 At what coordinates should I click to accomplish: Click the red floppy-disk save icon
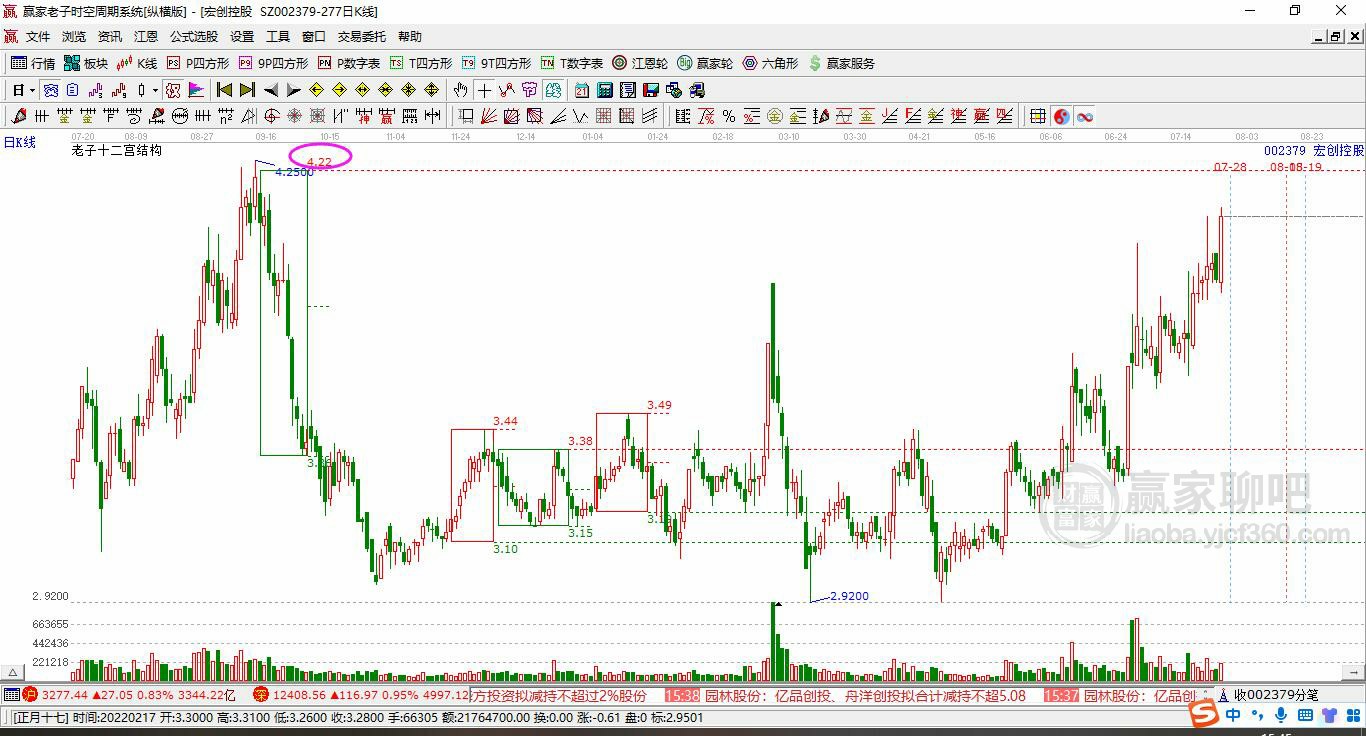coord(650,90)
